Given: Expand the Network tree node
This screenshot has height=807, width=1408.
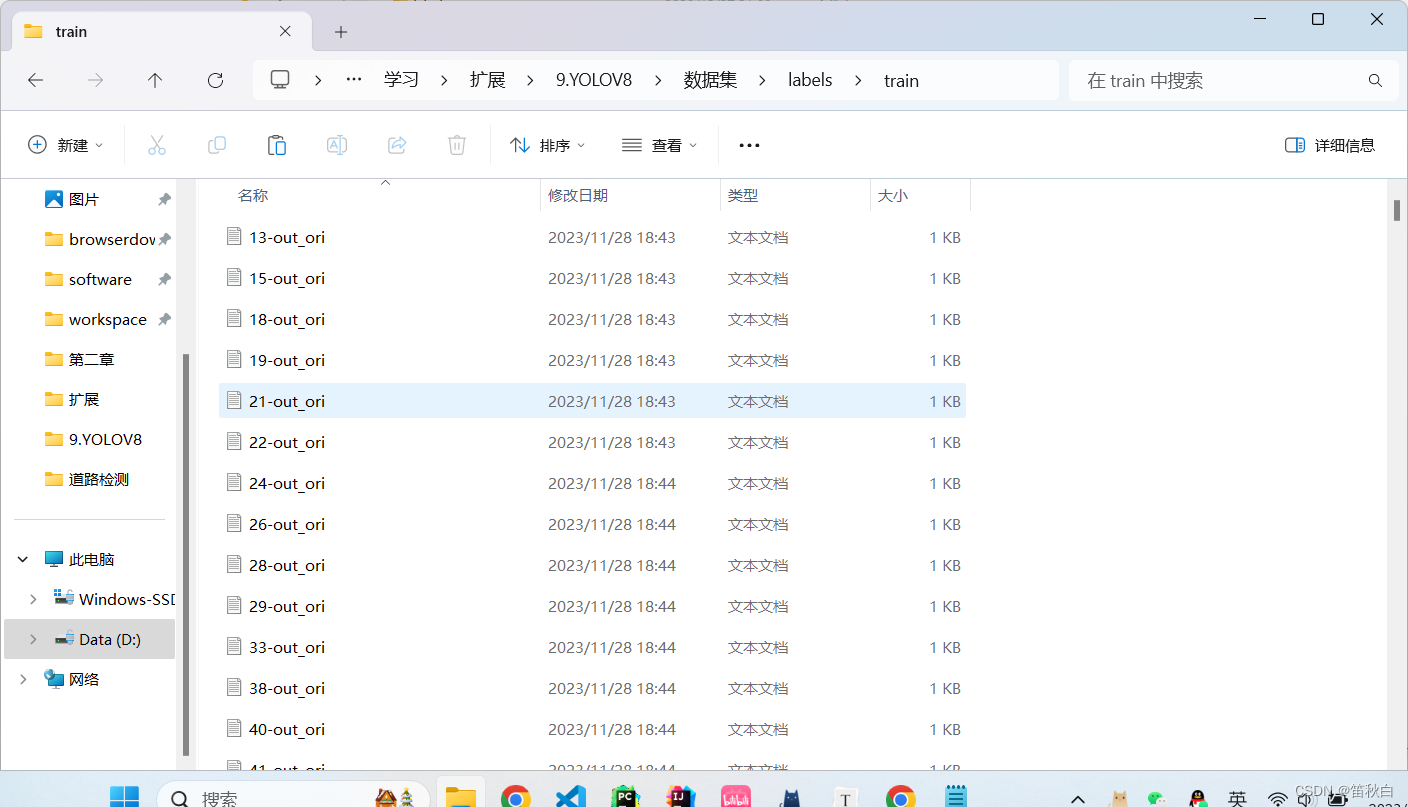Looking at the screenshot, I should 23,679.
